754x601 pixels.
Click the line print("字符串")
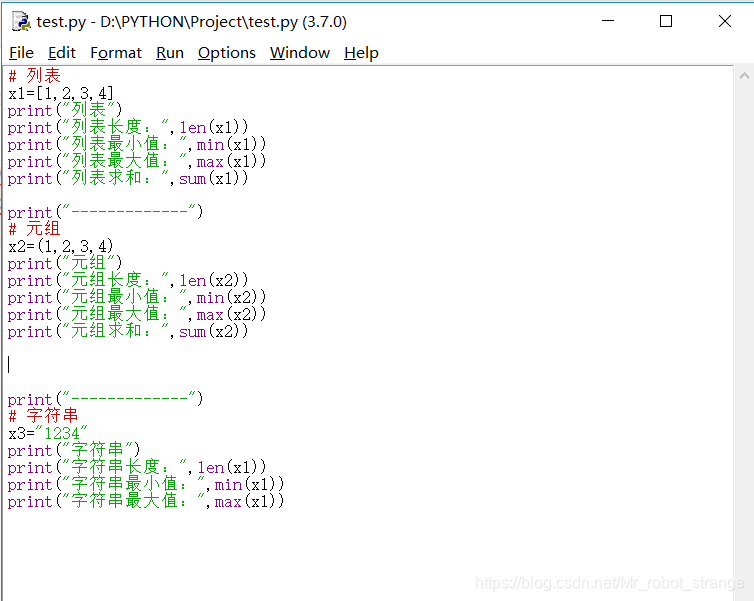tap(74, 450)
